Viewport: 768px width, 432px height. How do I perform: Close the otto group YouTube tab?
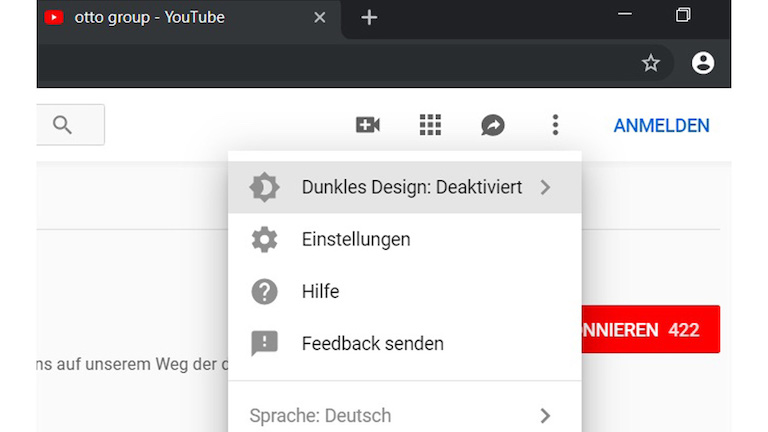point(320,17)
